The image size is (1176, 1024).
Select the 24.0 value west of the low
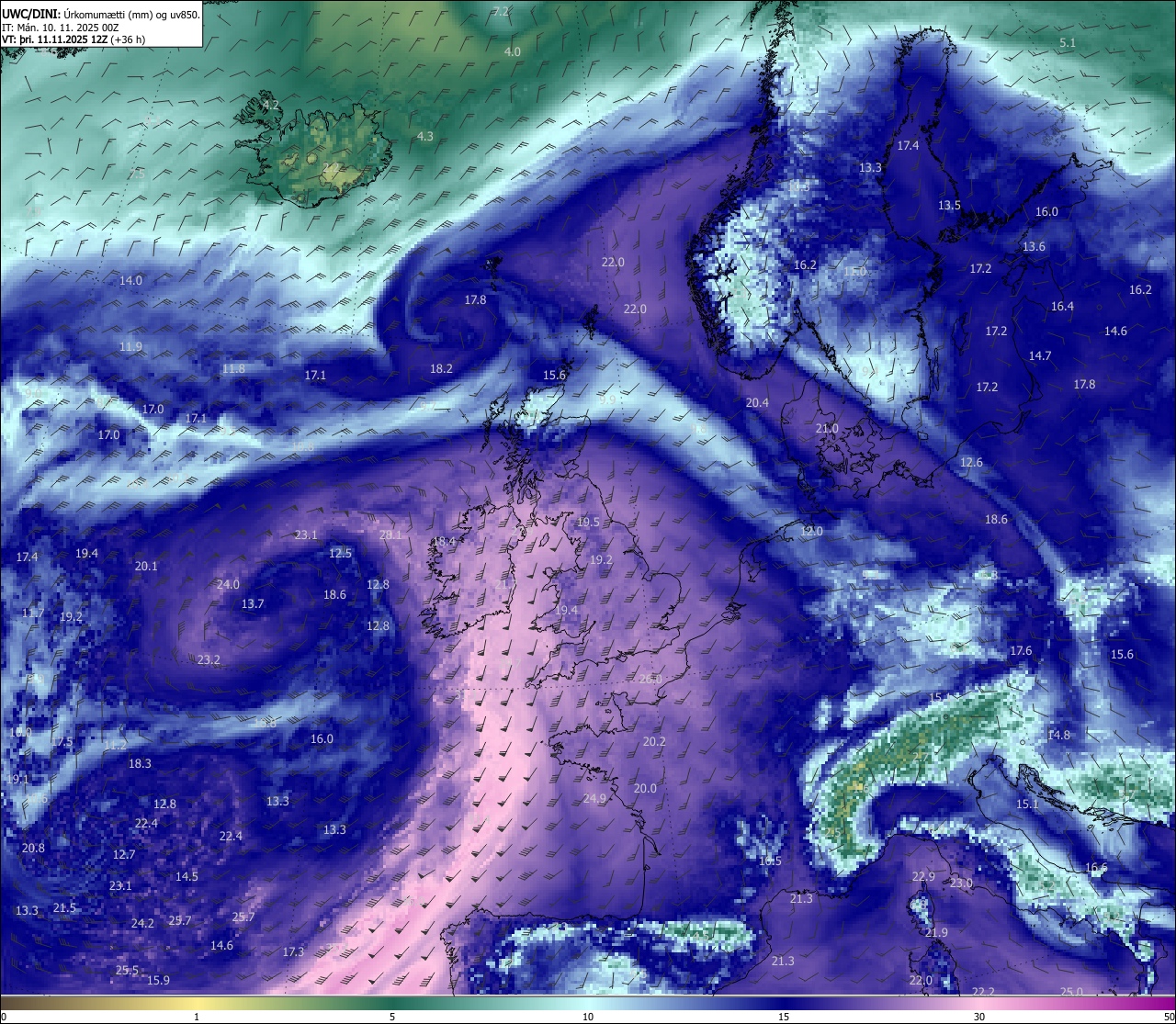(228, 585)
